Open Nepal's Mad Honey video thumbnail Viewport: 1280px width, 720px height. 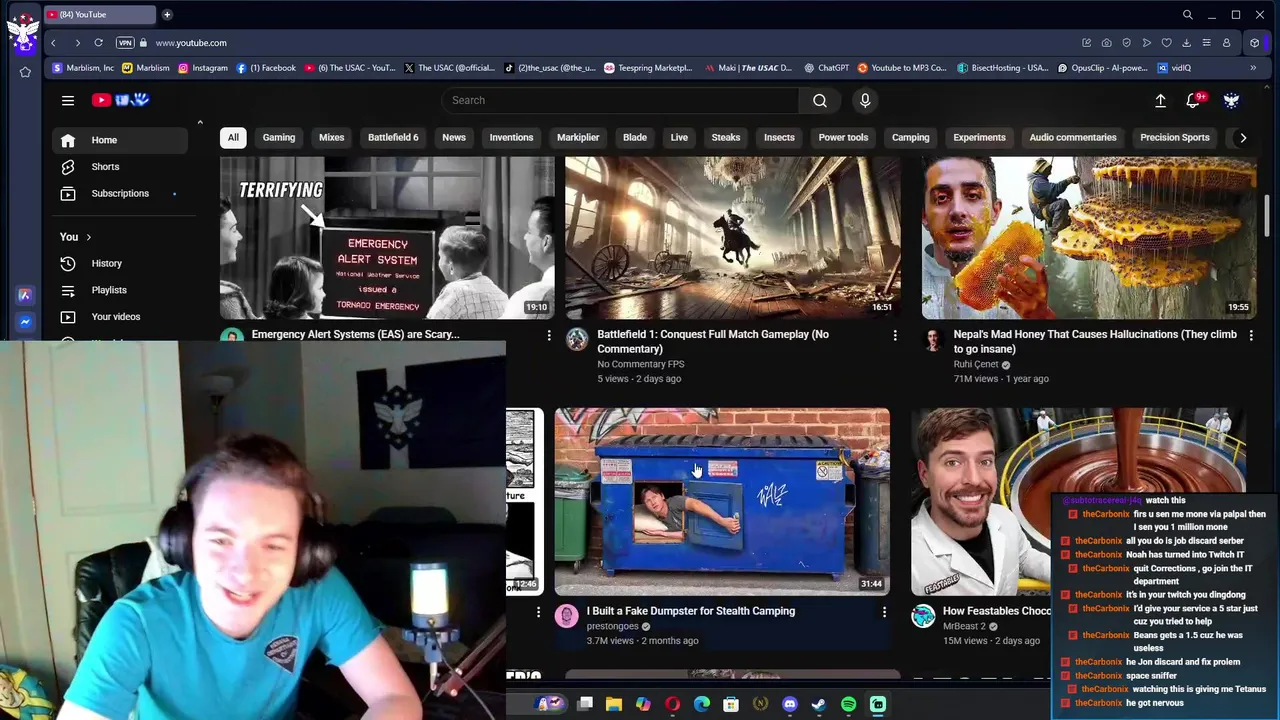tap(1089, 237)
